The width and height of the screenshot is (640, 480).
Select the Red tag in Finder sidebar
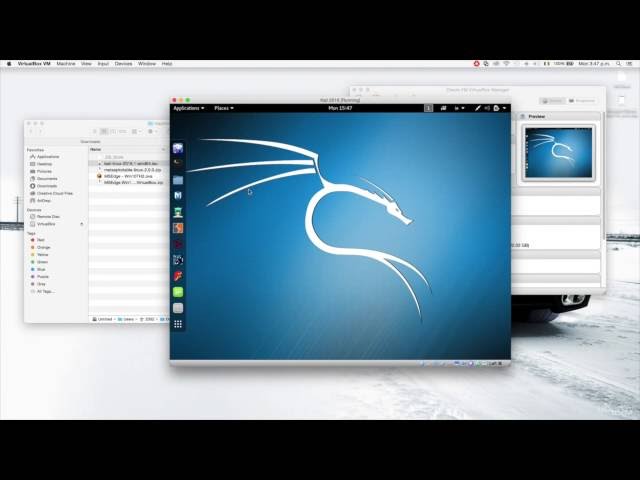pos(38,240)
